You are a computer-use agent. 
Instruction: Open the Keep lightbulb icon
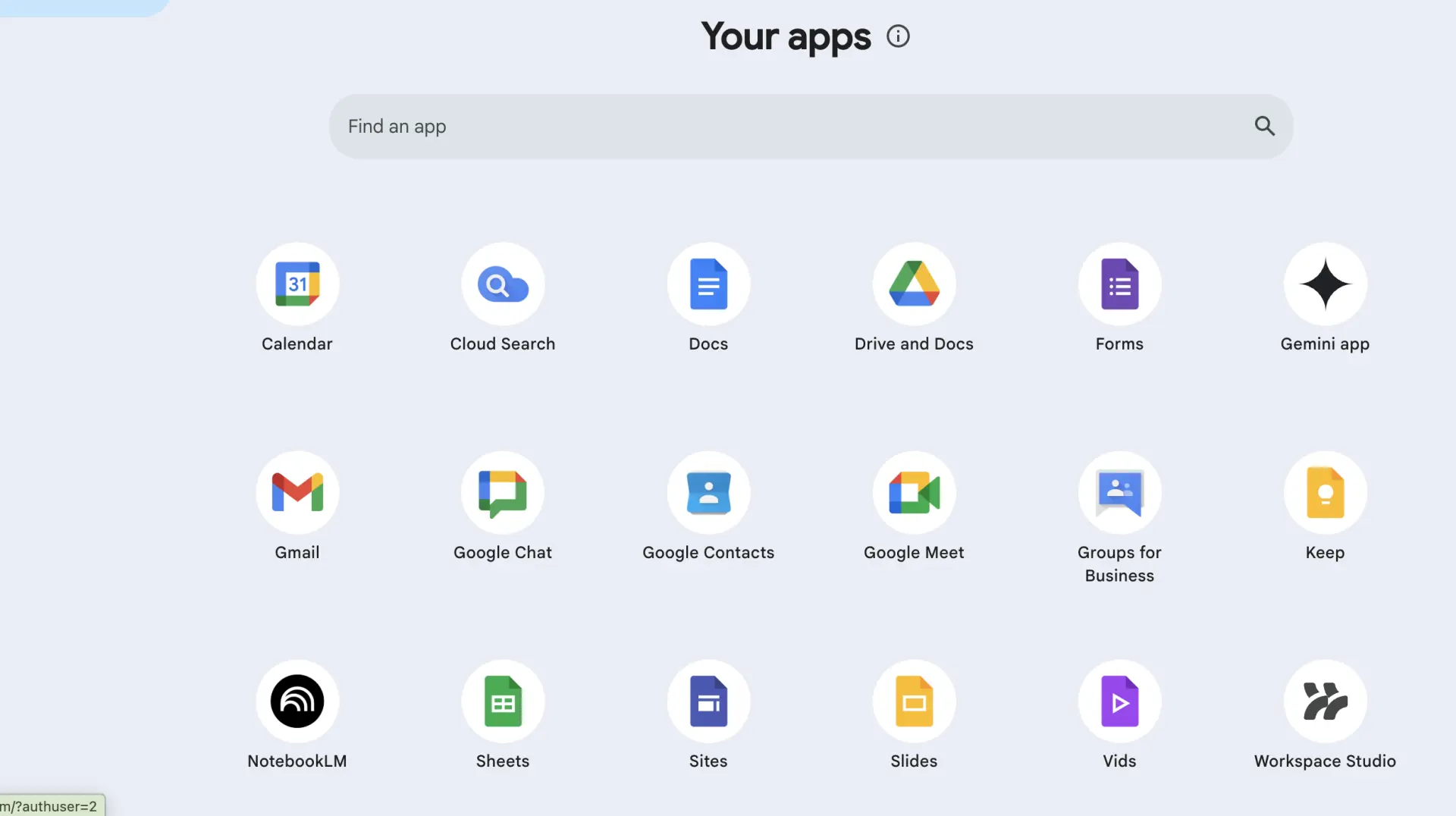click(1325, 492)
